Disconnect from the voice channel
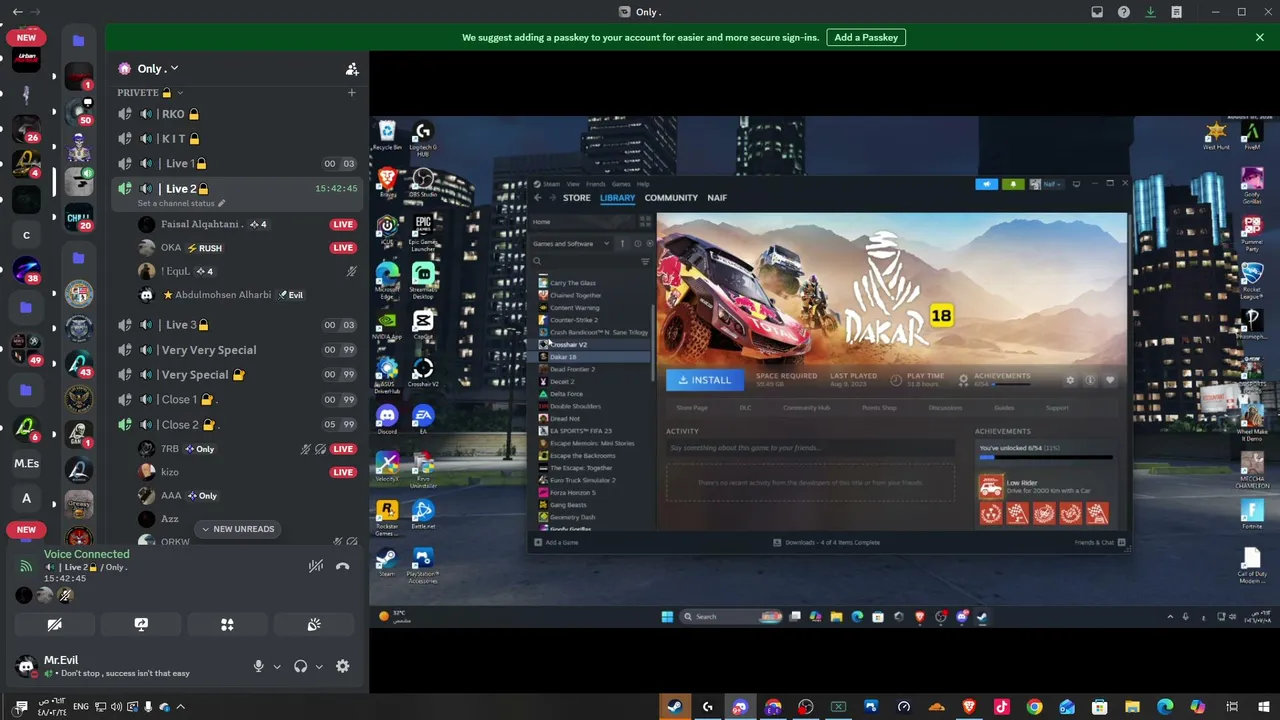 [x=343, y=566]
